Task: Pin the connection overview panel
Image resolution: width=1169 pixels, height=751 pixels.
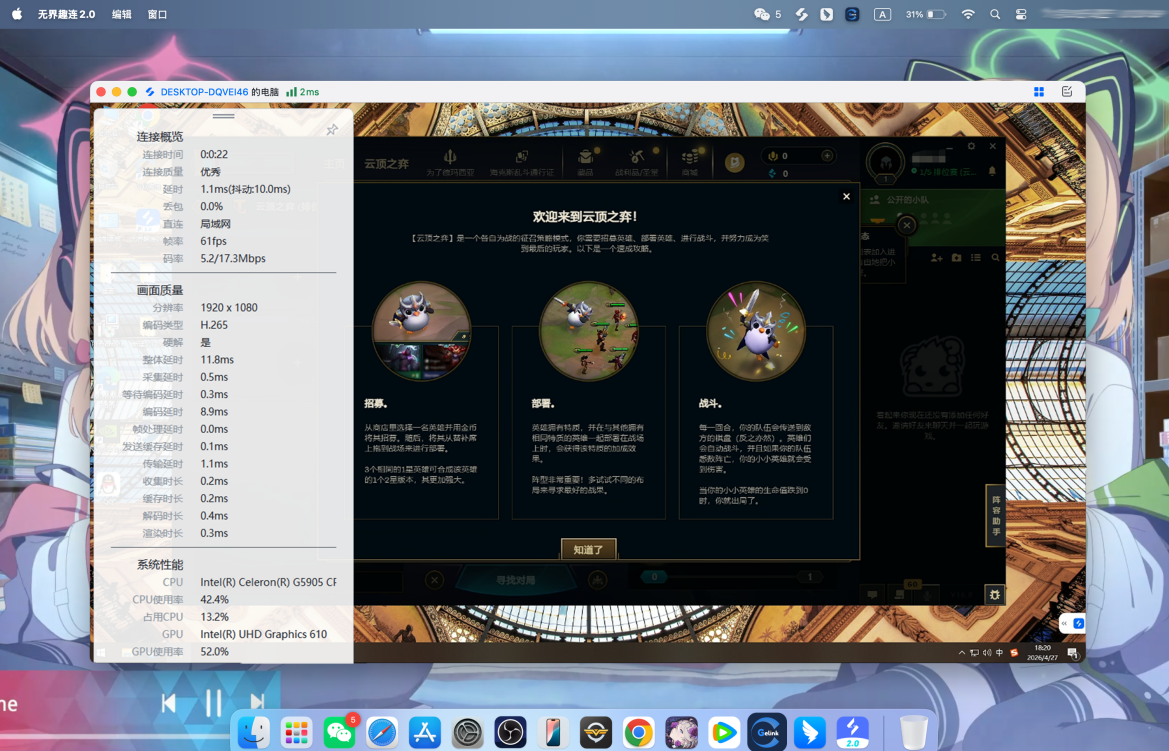Action: pos(332,131)
